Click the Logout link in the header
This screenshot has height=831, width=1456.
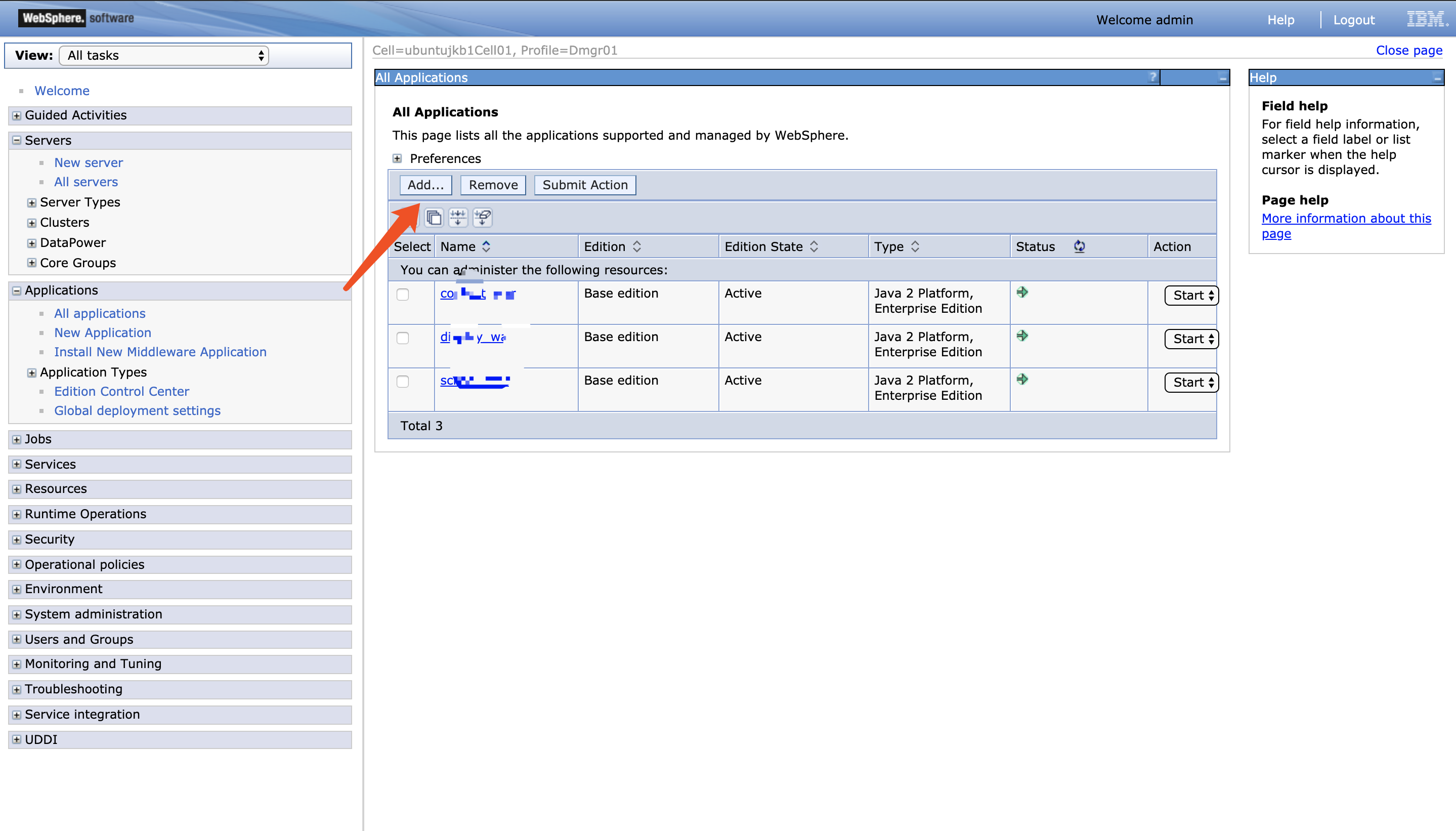pyautogui.click(x=1353, y=20)
